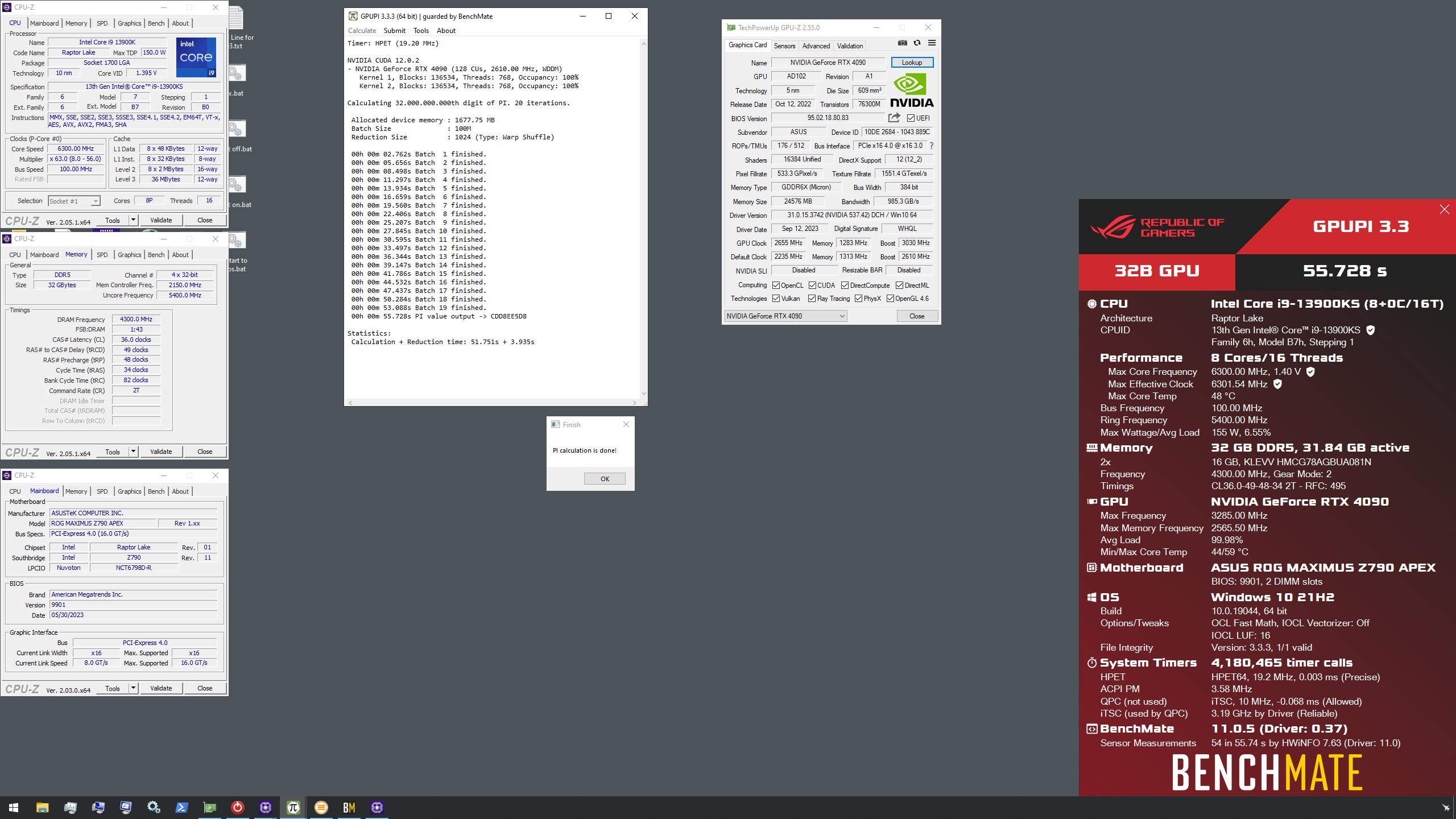Click the red power icon in taskbar
The height and width of the screenshot is (819, 1456).
(238, 808)
